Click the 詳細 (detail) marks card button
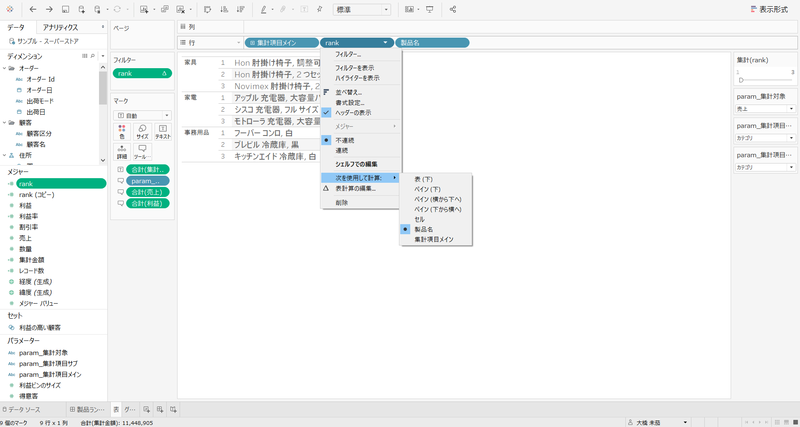This screenshot has height=427, width=800. point(121,152)
